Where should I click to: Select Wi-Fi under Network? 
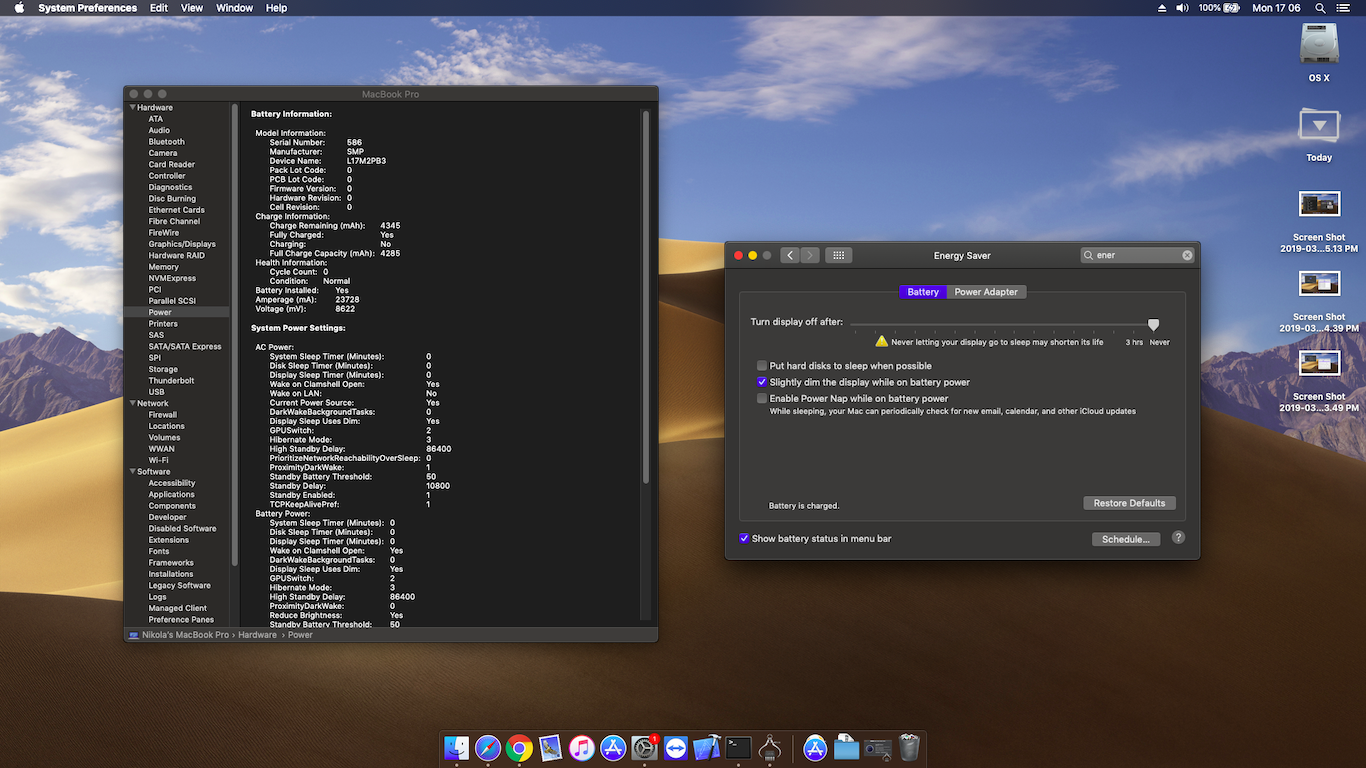click(158, 460)
